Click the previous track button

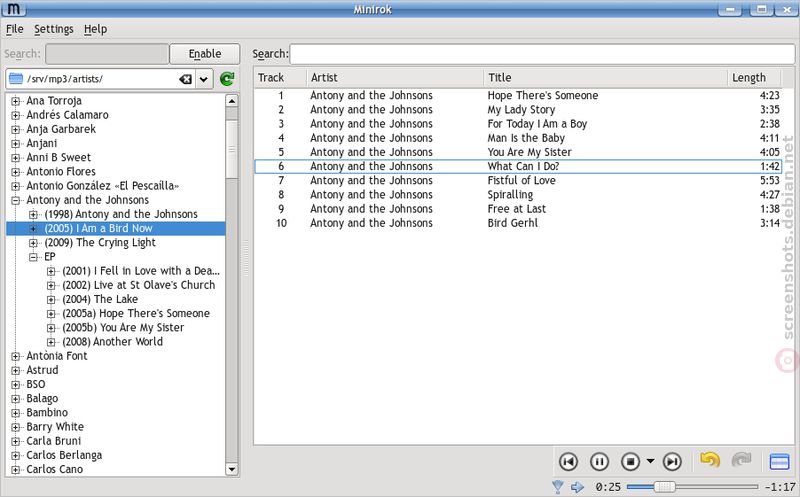point(568,462)
